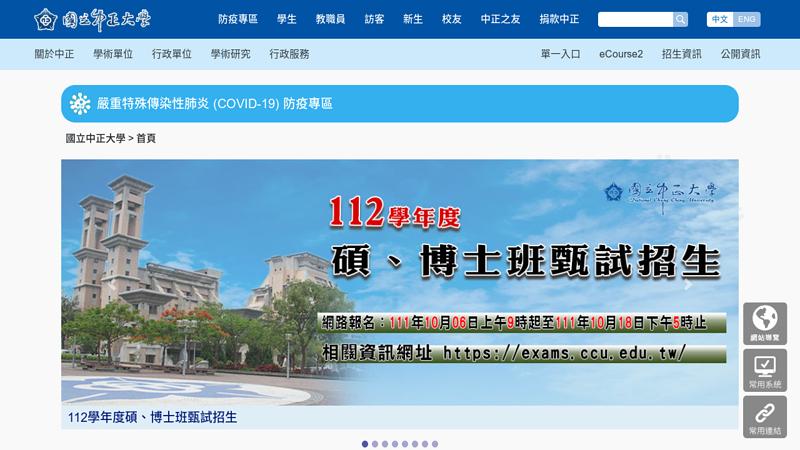Click the COVID-19 virus icon in banner
The width and height of the screenshot is (800, 450).
click(x=80, y=104)
